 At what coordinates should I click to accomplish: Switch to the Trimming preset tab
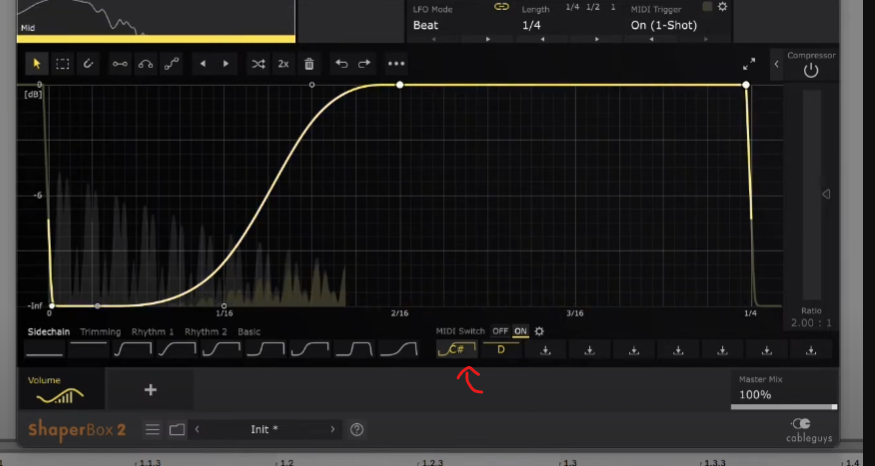(100, 332)
